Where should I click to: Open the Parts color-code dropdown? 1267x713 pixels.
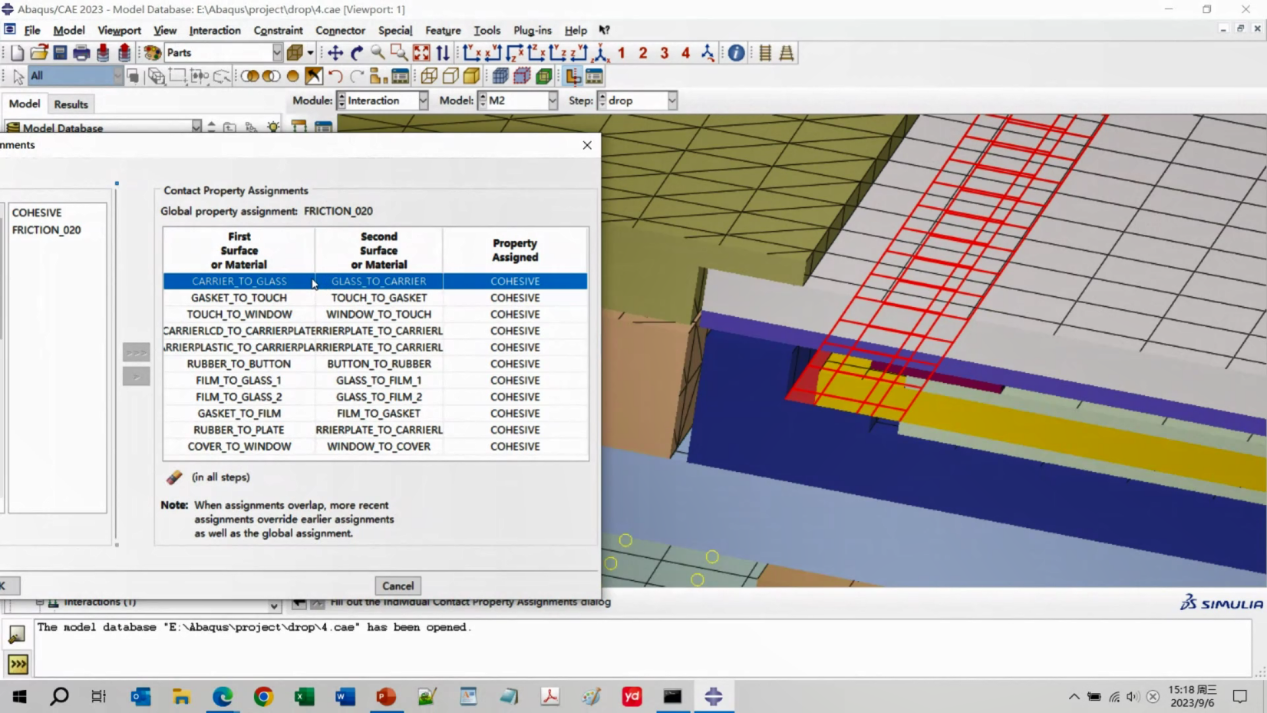(278, 53)
